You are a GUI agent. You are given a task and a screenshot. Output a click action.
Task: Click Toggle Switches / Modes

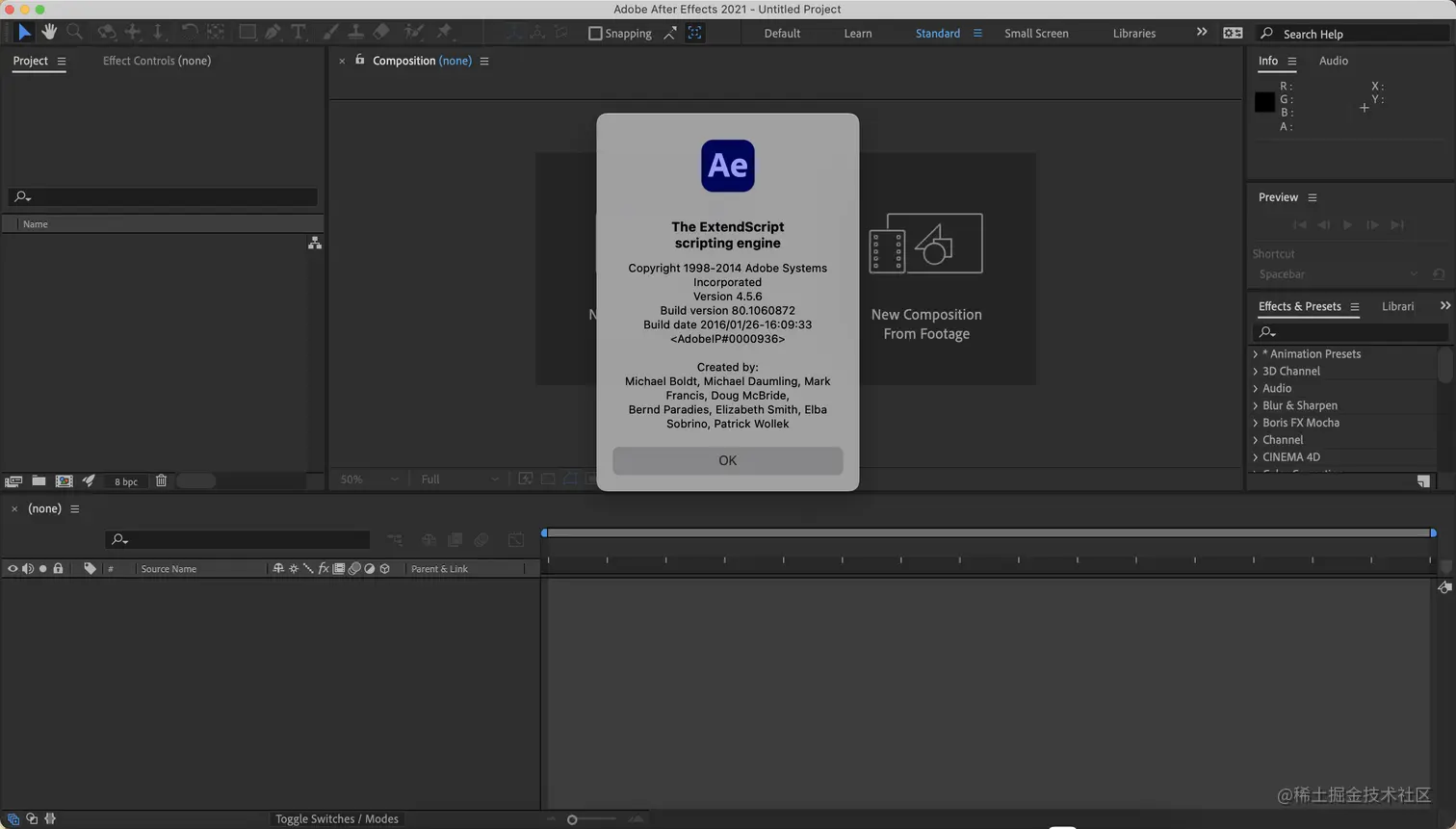pyautogui.click(x=337, y=818)
